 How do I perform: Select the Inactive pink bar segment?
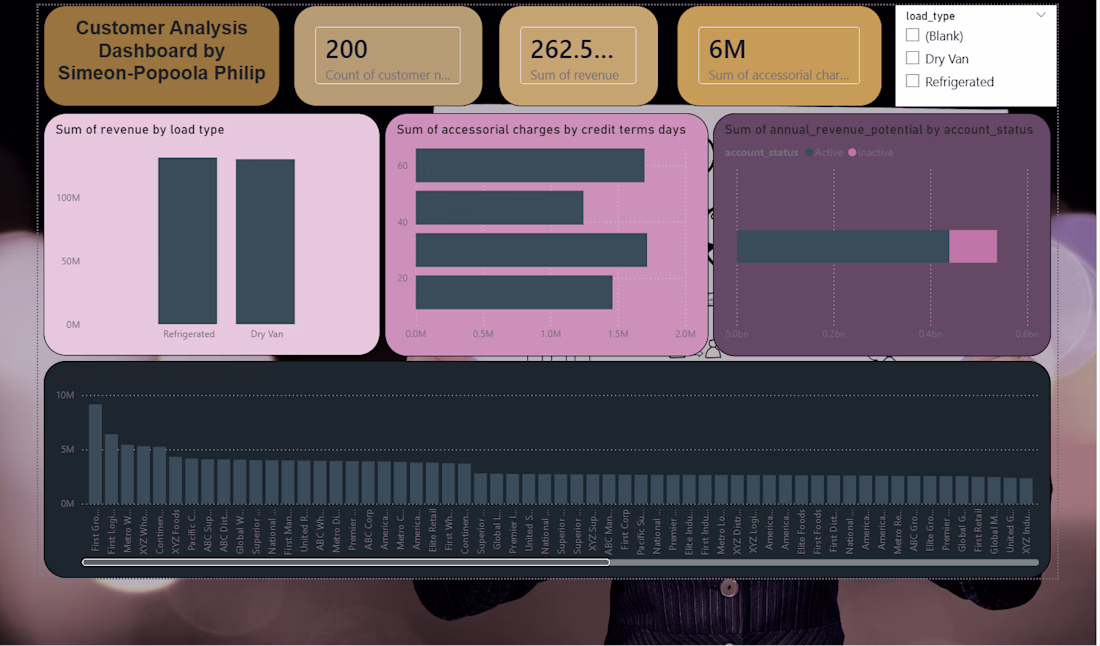[x=973, y=246]
